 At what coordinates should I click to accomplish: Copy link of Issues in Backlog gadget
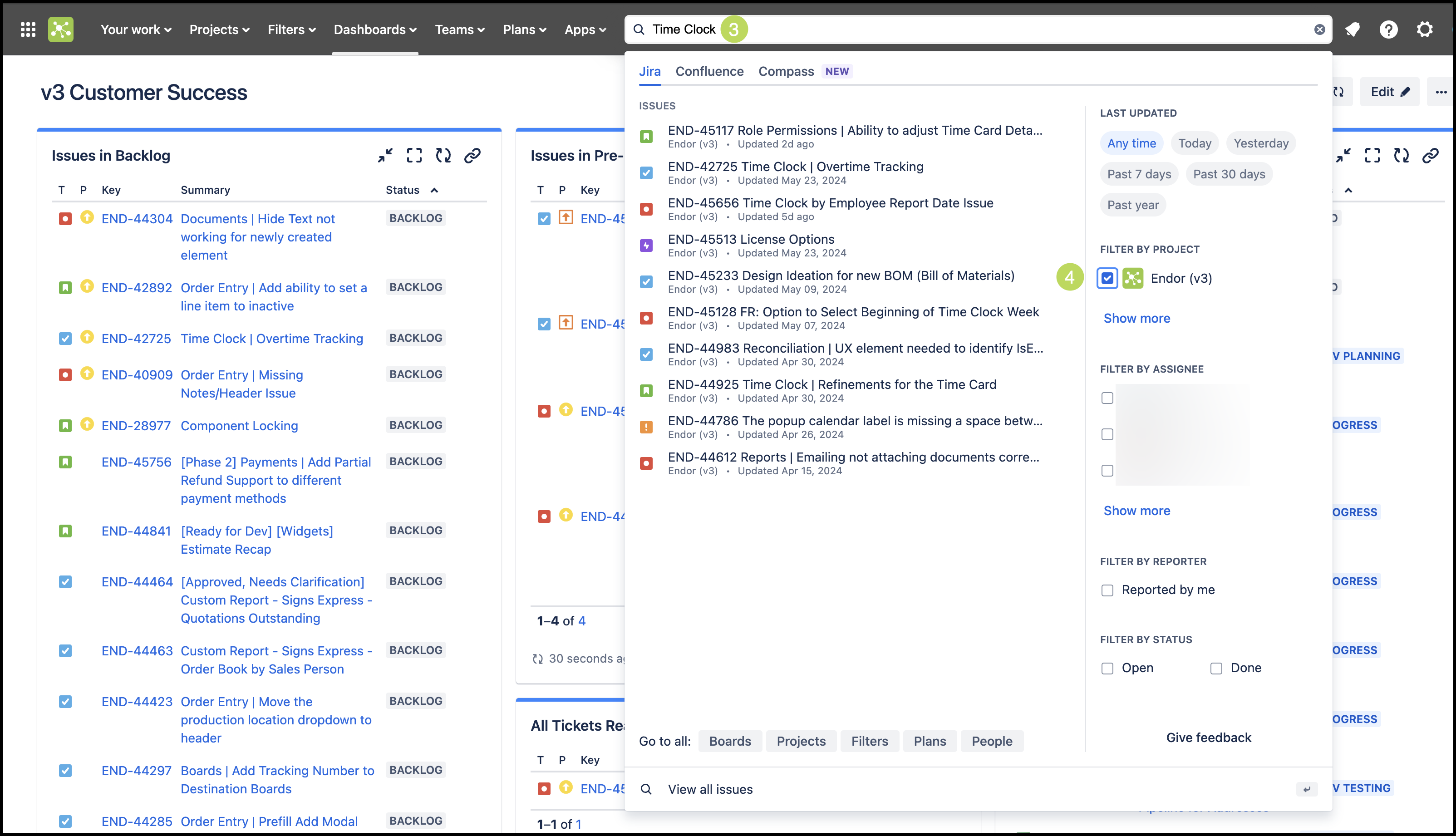[472, 155]
